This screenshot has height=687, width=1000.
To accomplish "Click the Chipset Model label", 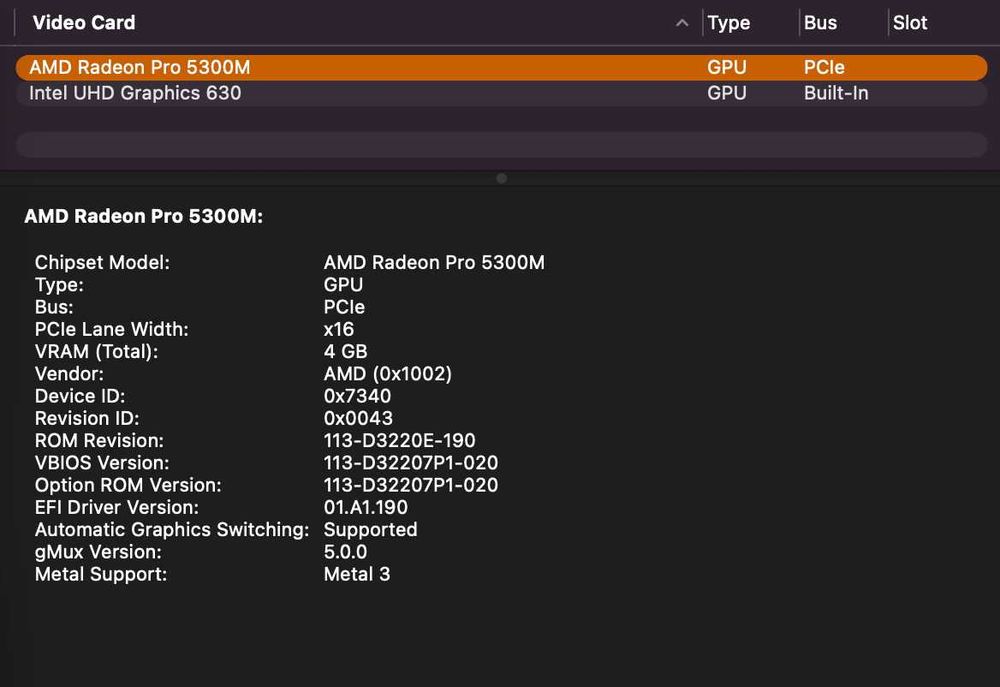I will click(102, 263).
